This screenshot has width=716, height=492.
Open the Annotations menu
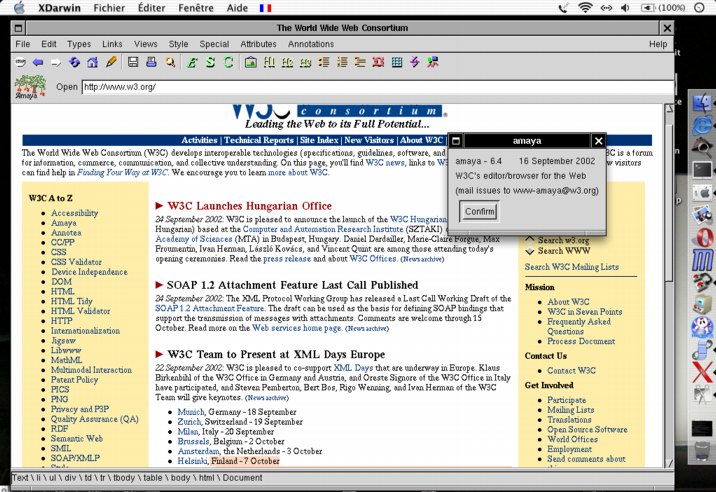(311, 44)
